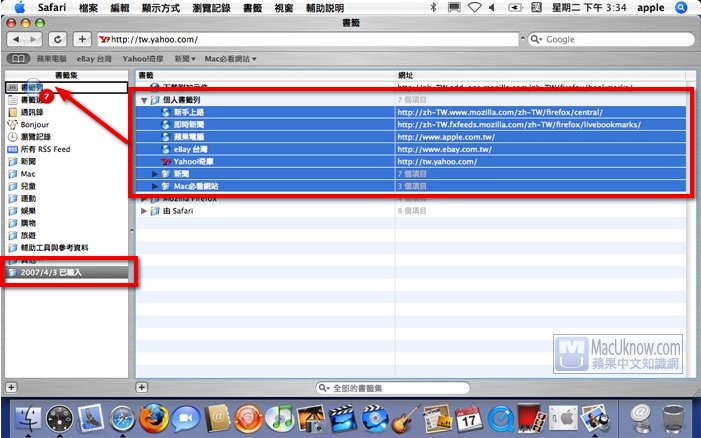Open the 檔案 menu
701x438 pixels.
point(88,8)
